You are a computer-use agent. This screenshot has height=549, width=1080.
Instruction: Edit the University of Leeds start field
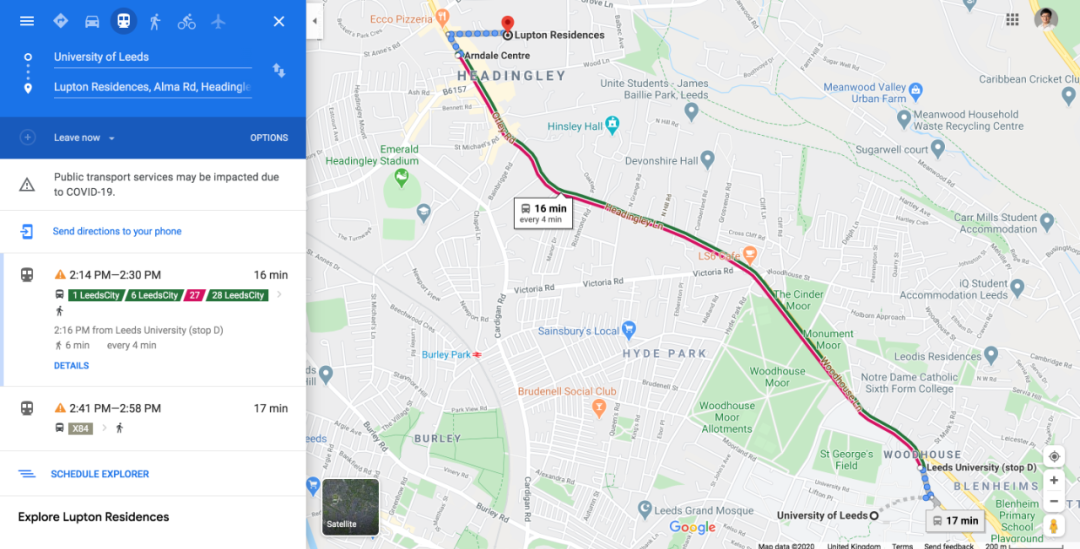(152, 57)
